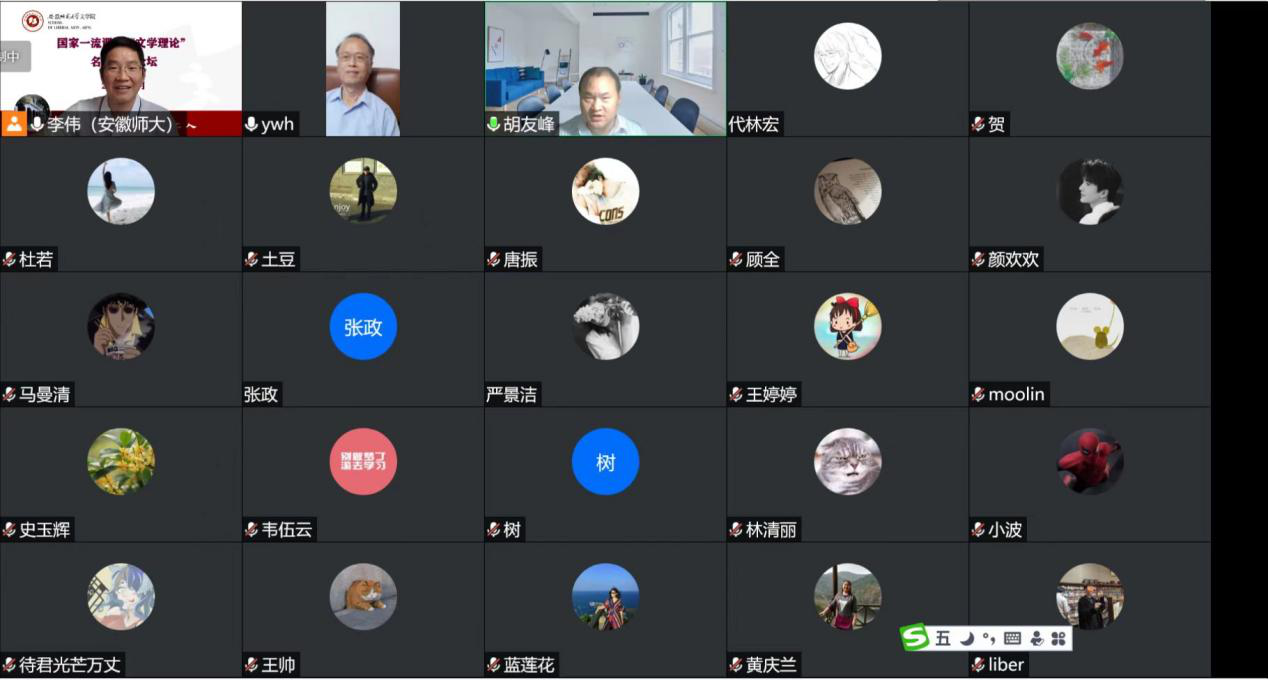
Task: Open the IME toolbox four-squares icon
Action: coord(1059,638)
